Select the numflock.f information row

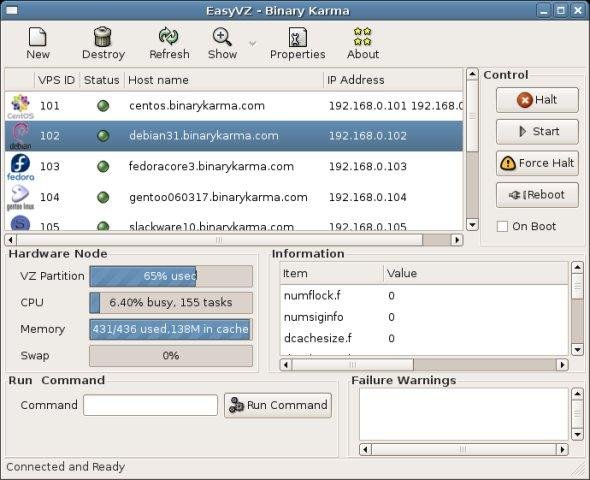(x=424, y=296)
